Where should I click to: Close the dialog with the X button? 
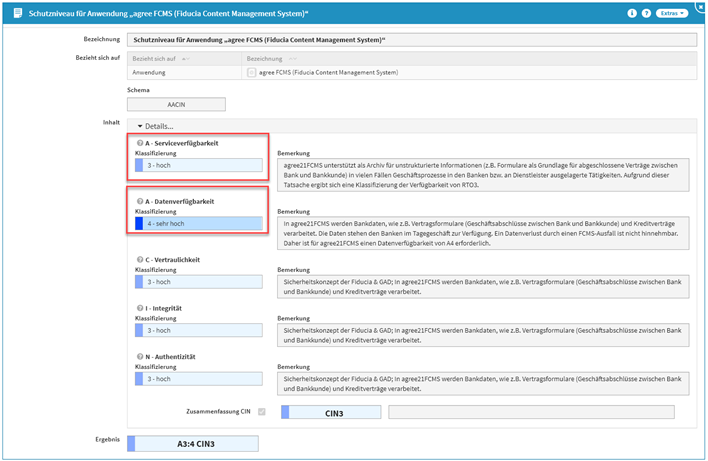[702, 5]
